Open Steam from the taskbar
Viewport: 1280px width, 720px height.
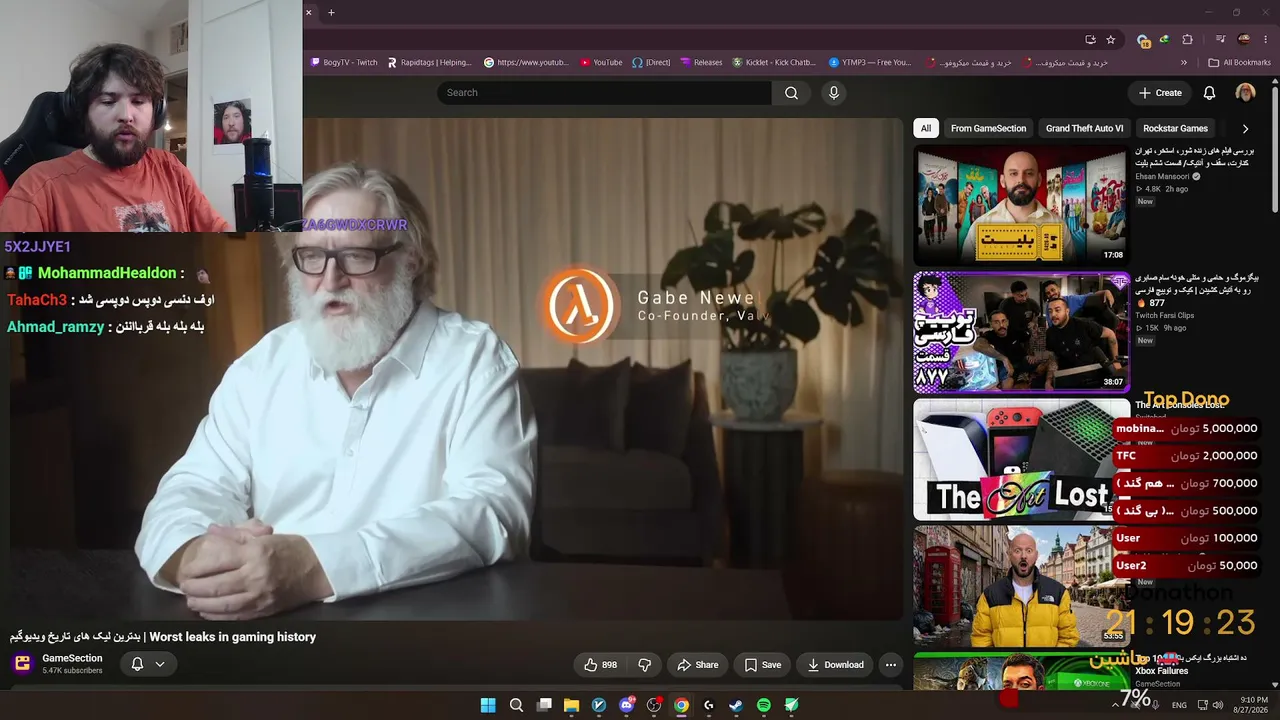point(736,705)
